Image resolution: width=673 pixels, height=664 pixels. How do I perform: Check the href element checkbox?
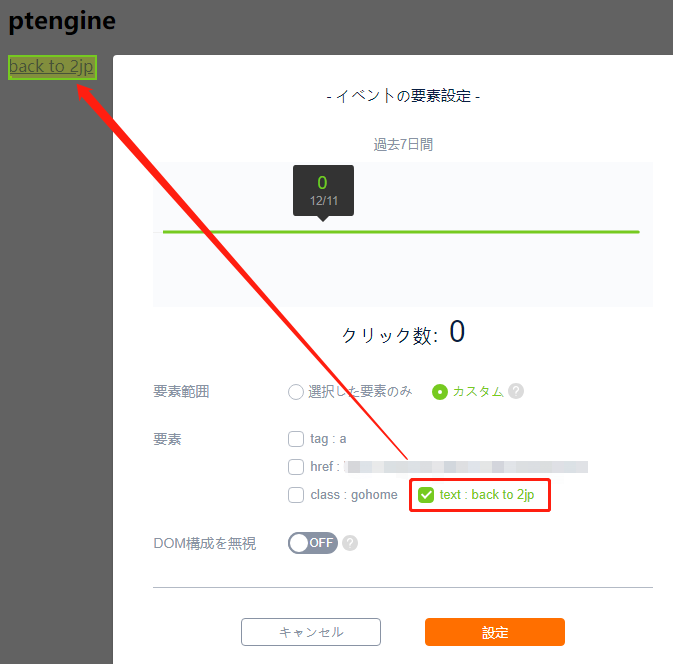[296, 467]
